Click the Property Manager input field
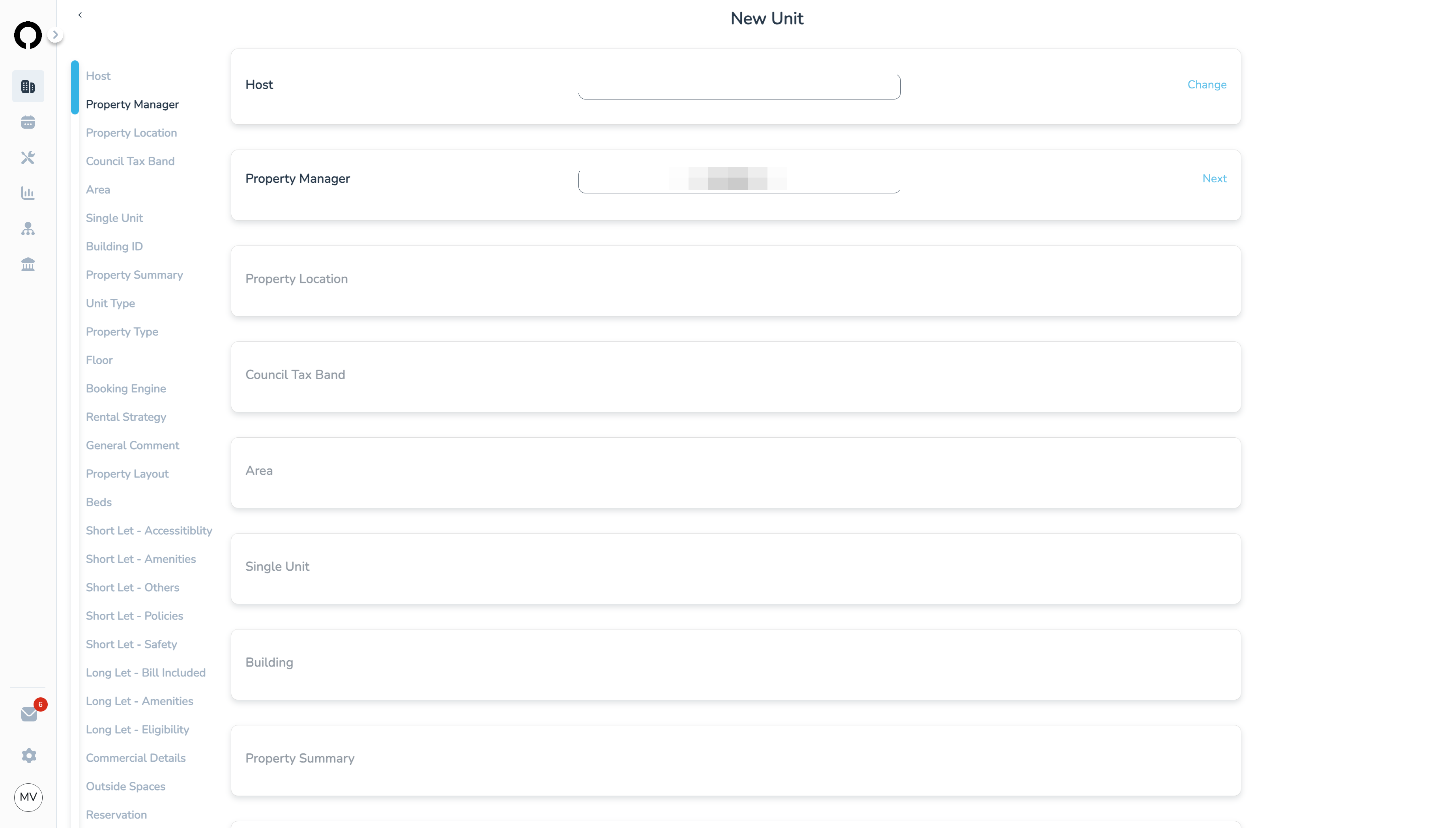 [739, 181]
